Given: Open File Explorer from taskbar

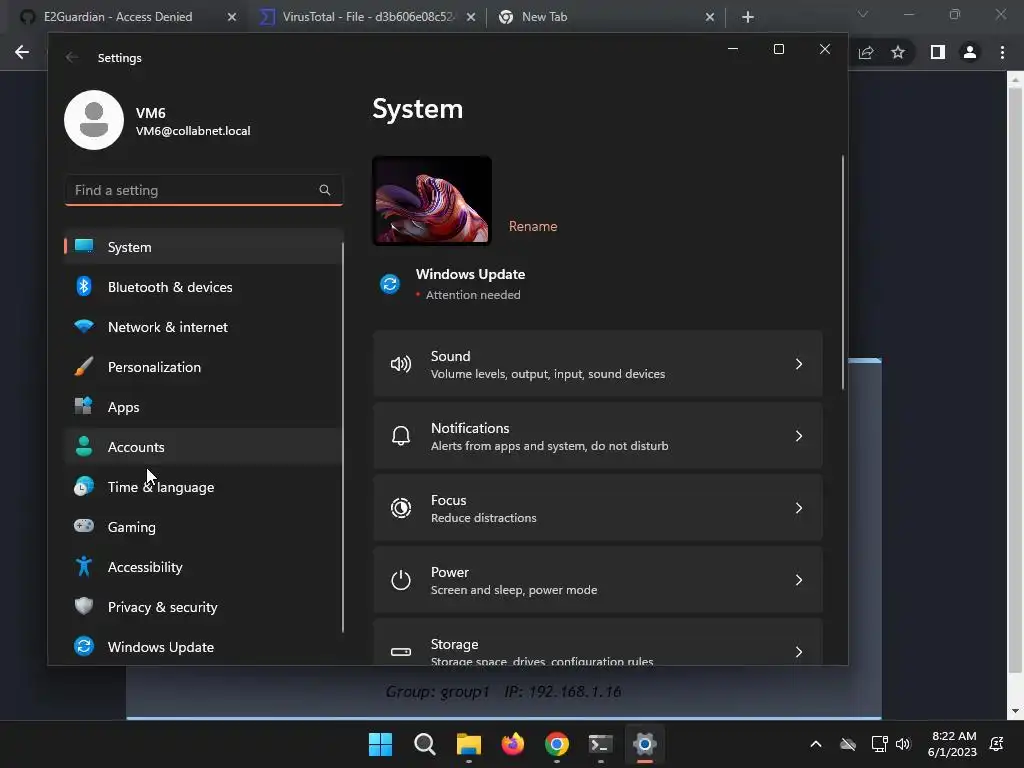Looking at the screenshot, I should [x=468, y=744].
